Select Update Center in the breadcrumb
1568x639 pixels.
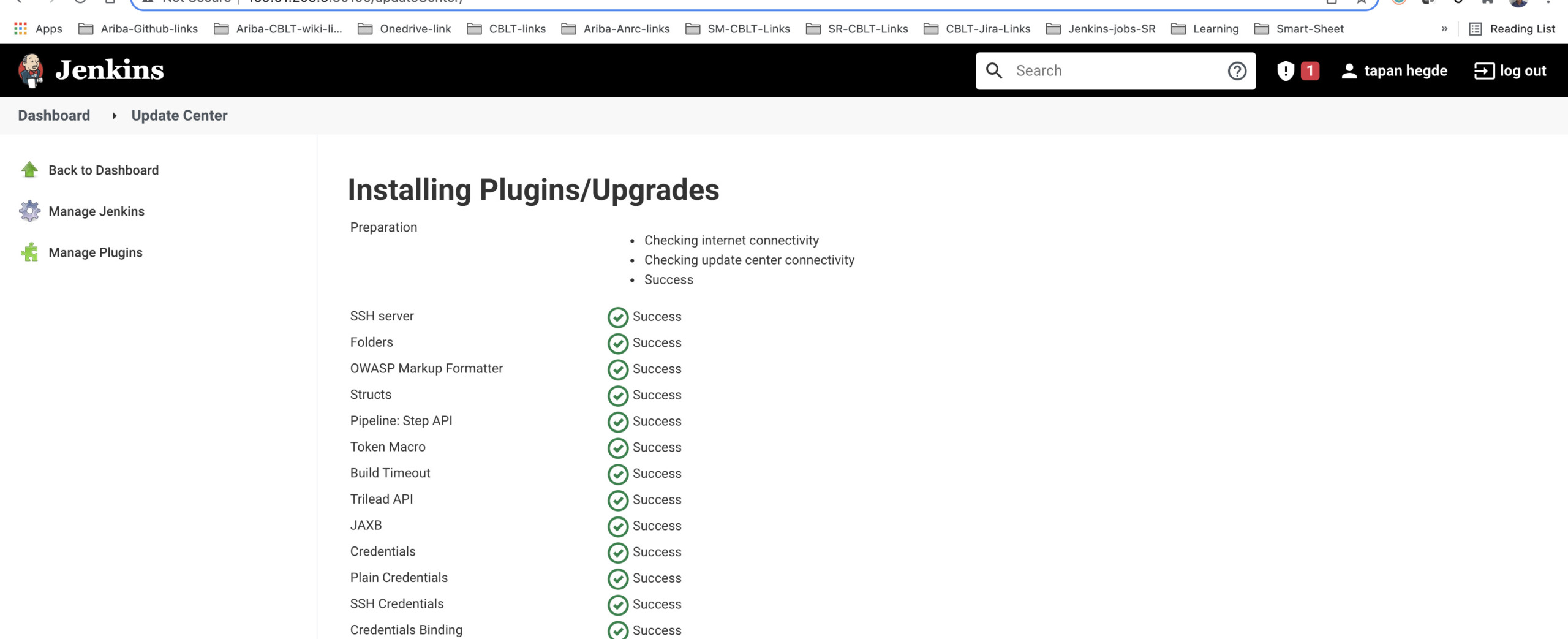pyautogui.click(x=179, y=116)
